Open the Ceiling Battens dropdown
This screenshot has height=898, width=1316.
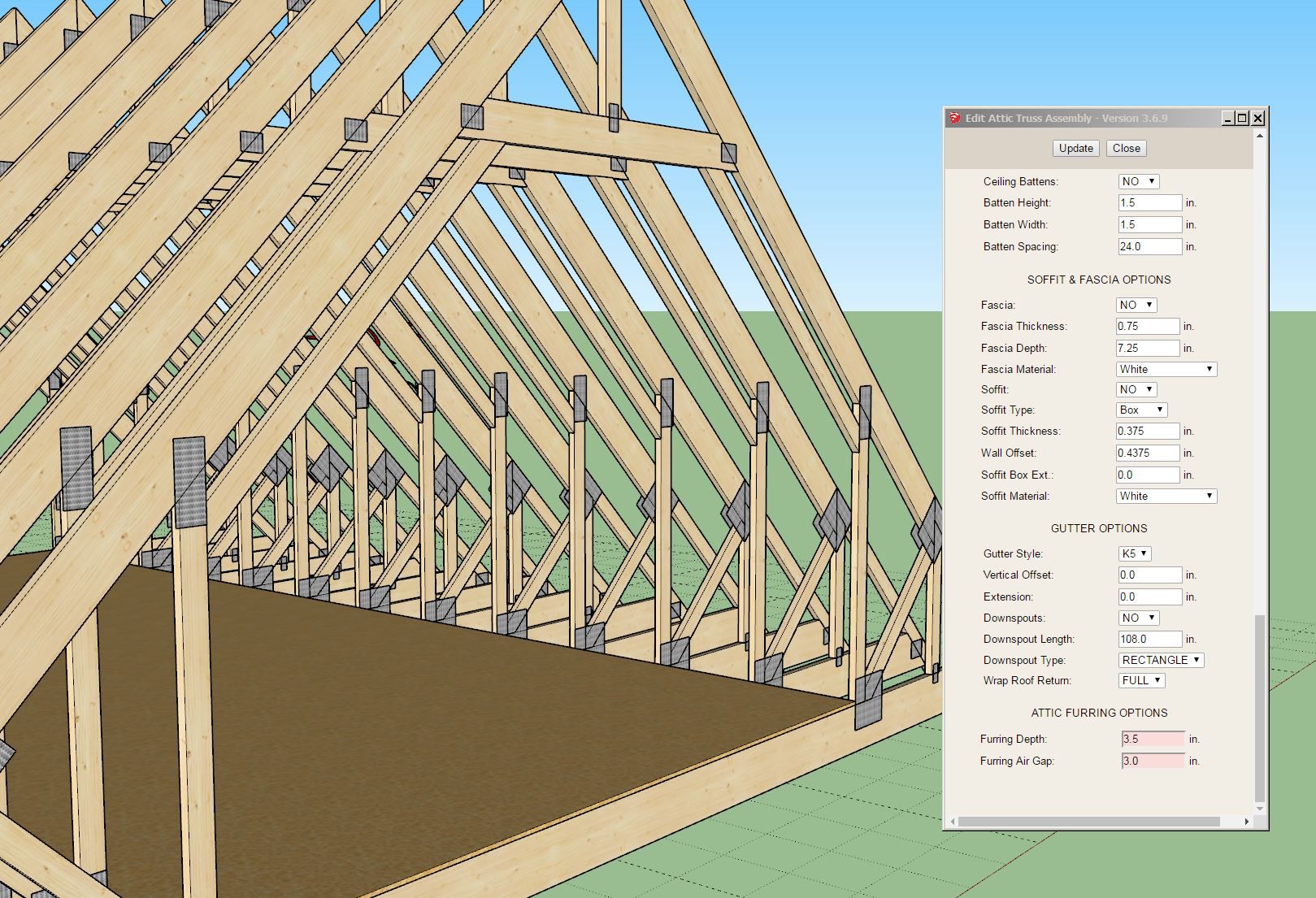[x=1138, y=181]
